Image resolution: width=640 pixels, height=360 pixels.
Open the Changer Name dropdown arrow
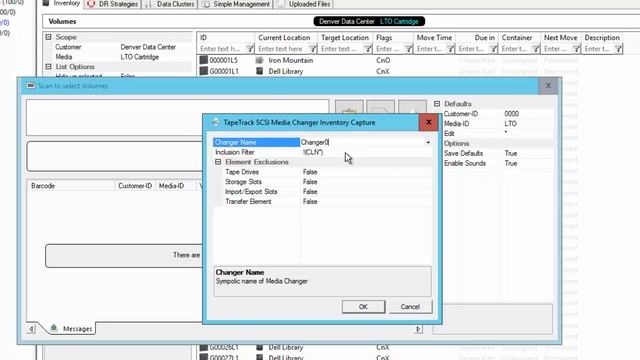coord(428,142)
